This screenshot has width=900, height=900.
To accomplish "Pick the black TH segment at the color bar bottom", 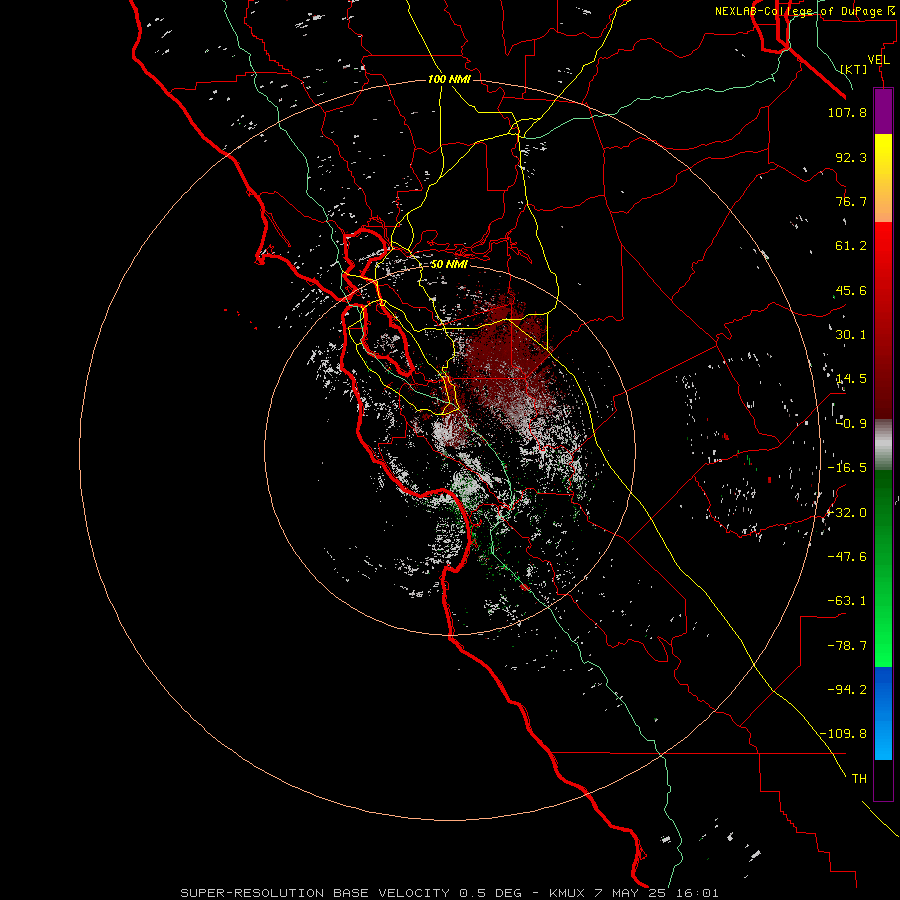I will 883,780.
